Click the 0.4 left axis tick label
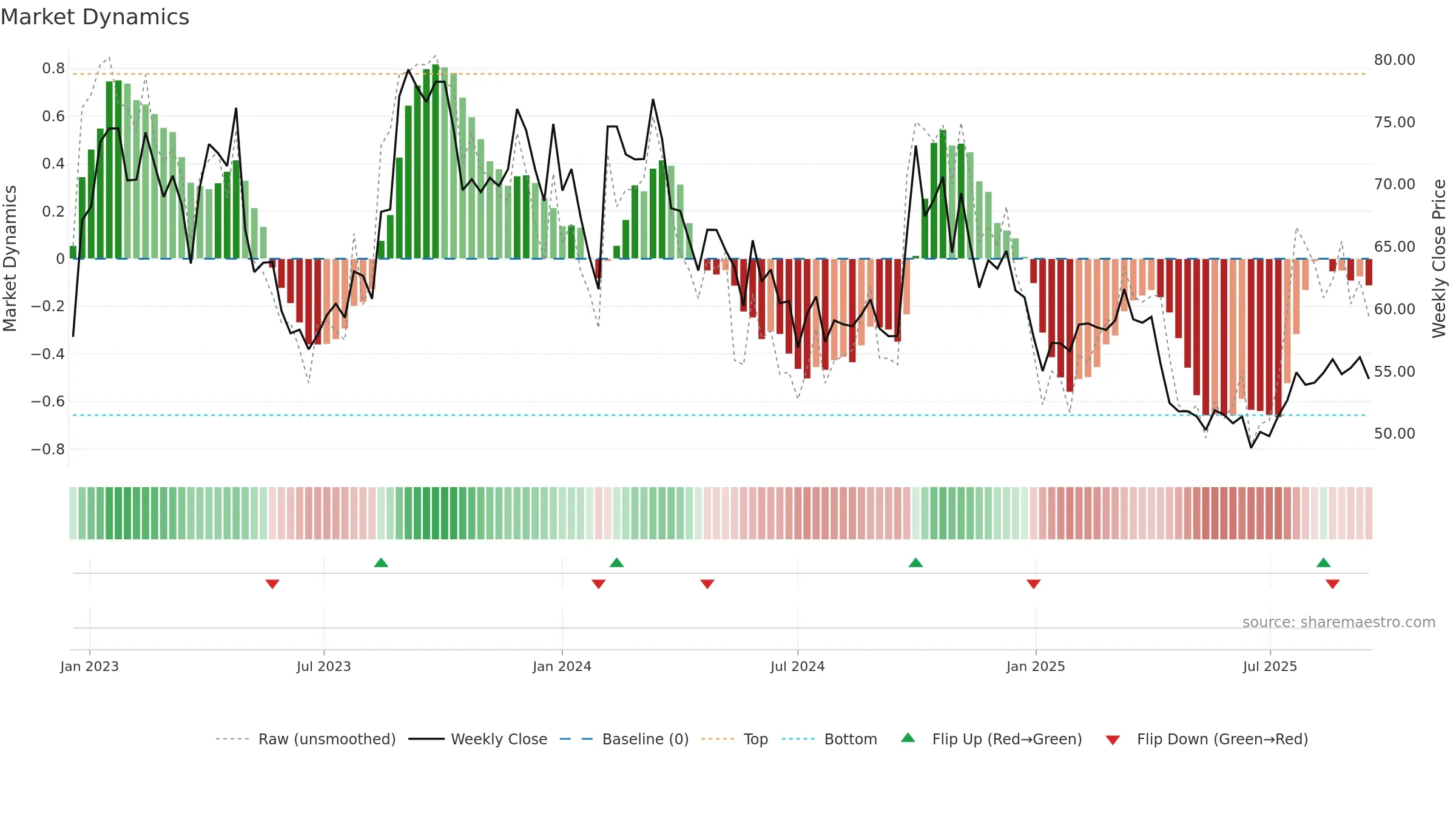Image resolution: width=1456 pixels, height=819 pixels. pyautogui.click(x=53, y=163)
